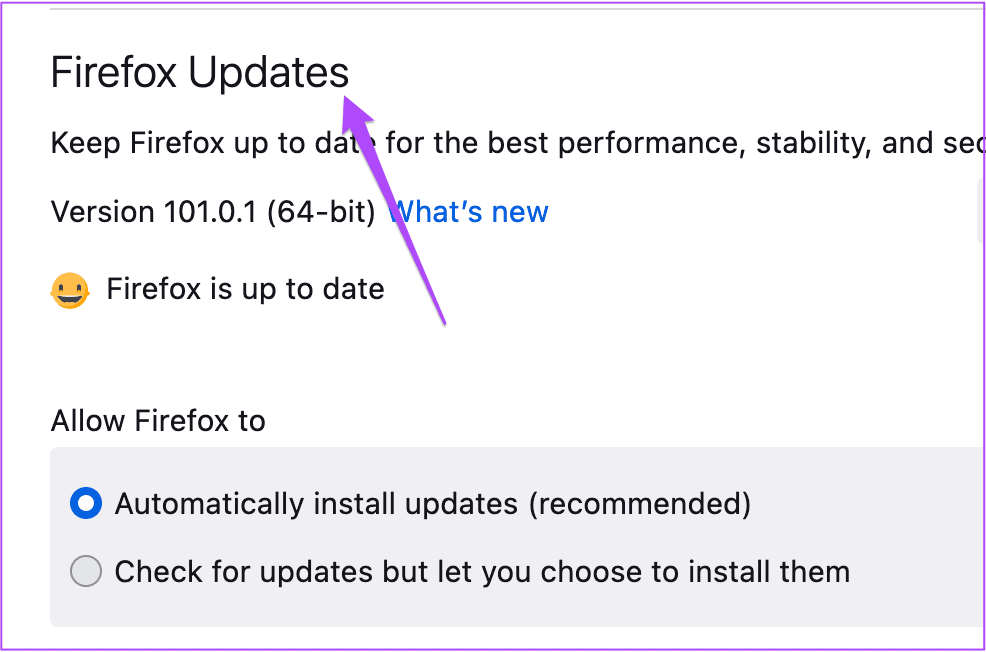Click the Allow Firefox to label
The height and width of the screenshot is (652, 986).
tap(158, 421)
